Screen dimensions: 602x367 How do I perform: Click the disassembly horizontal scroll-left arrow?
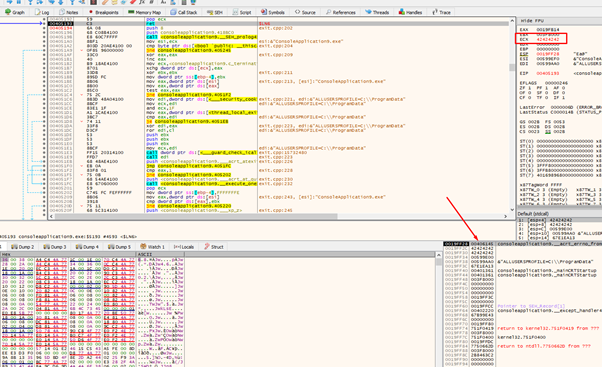coord(51,217)
